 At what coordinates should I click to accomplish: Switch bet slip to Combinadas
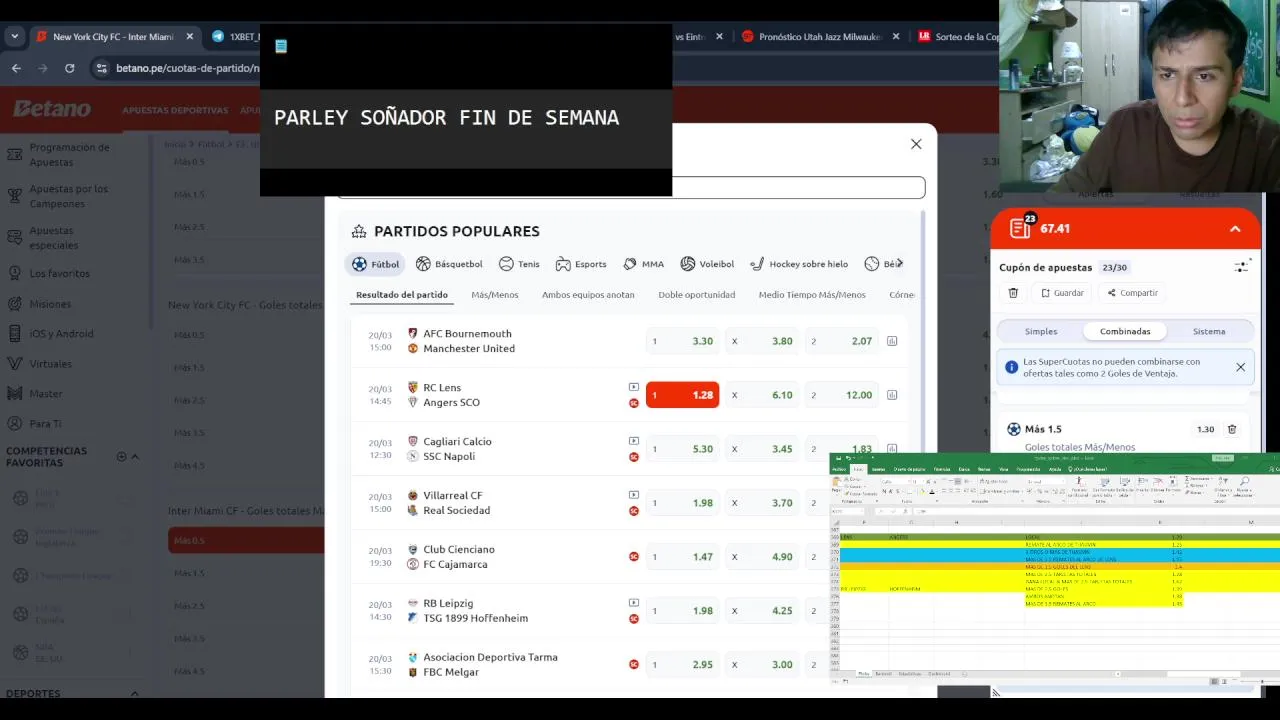point(1125,332)
